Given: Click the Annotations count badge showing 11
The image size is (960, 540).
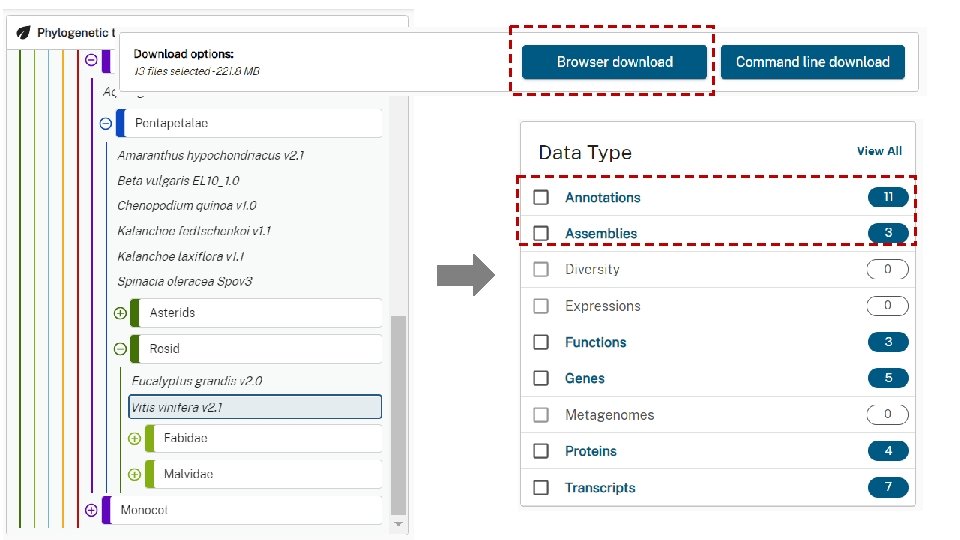Looking at the screenshot, I should pos(887,197).
